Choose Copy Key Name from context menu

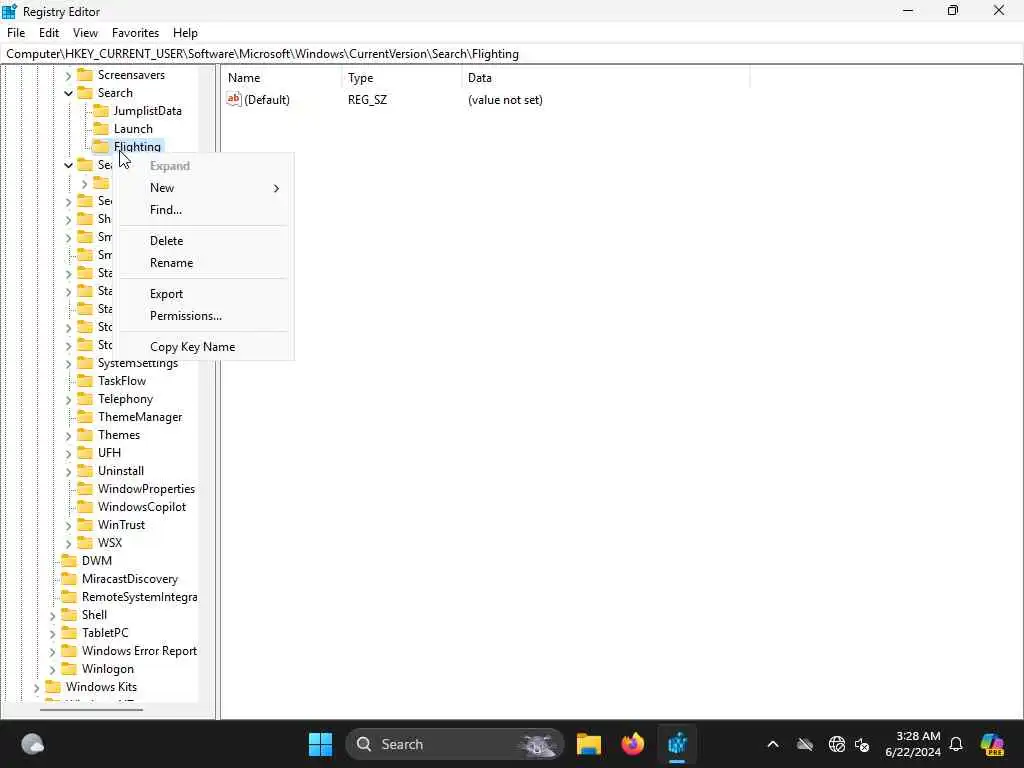coord(204,347)
